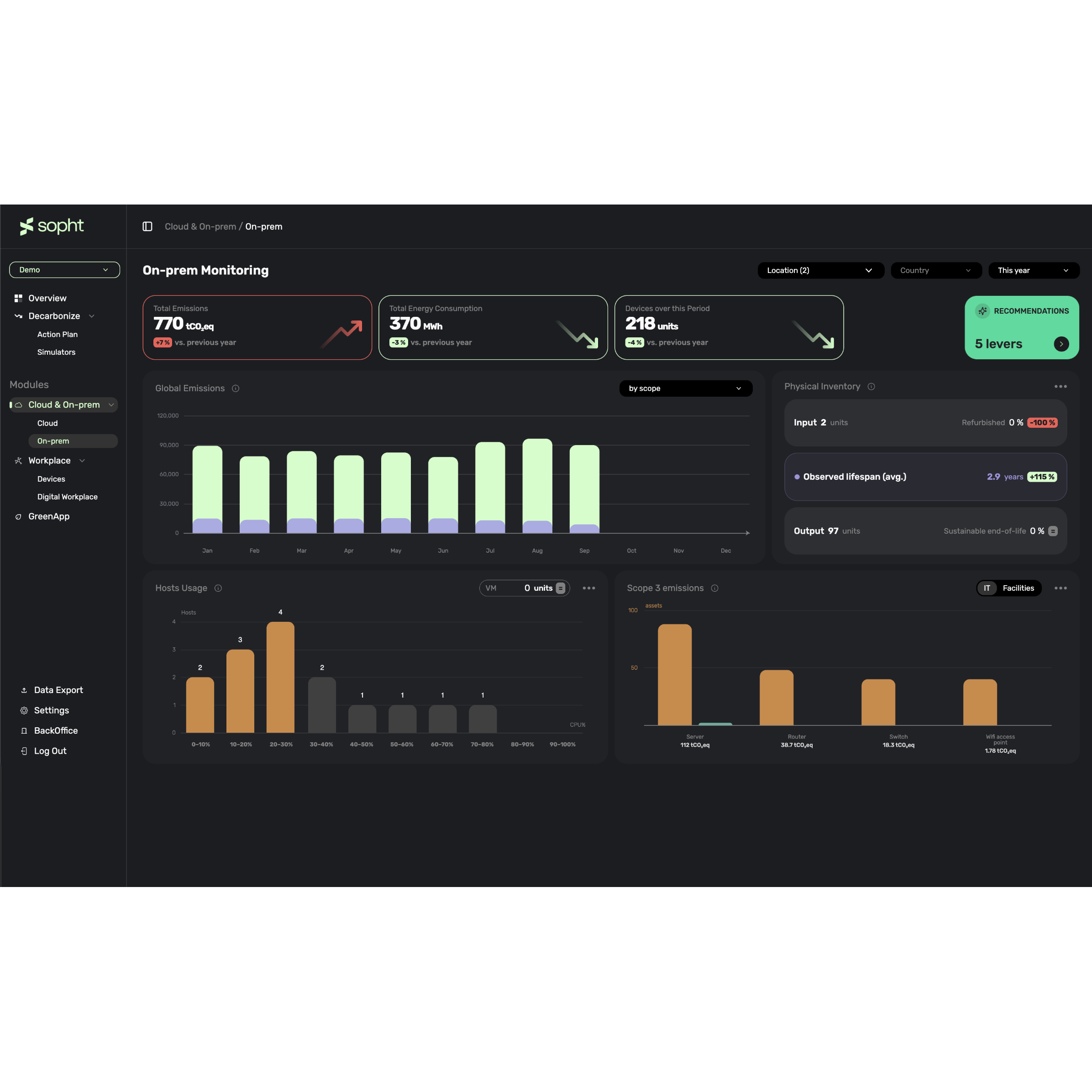
Task: Click the Cloud & On-prem breadcrumb link
Action: (200, 226)
